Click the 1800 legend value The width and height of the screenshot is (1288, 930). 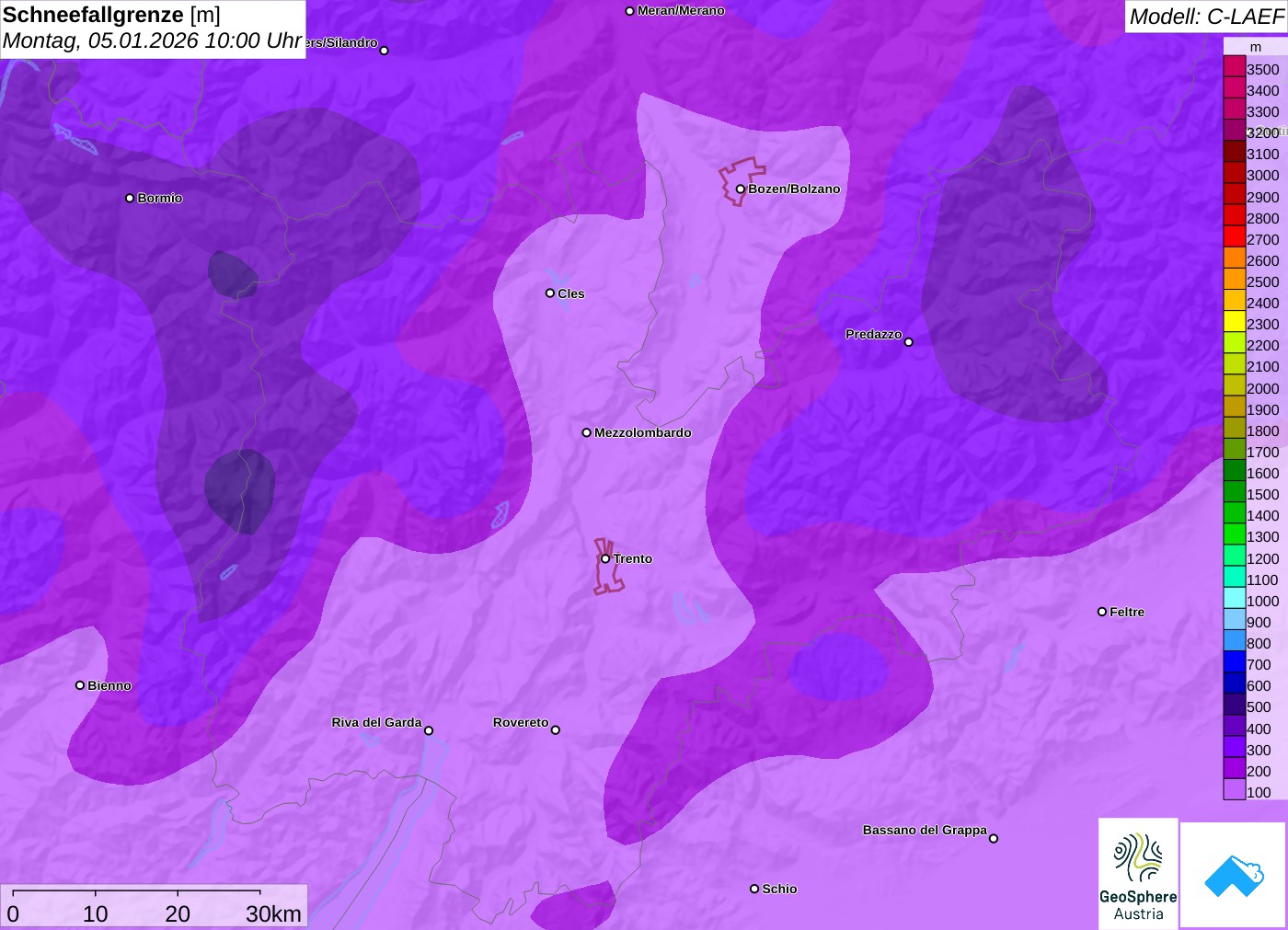(x=1262, y=431)
